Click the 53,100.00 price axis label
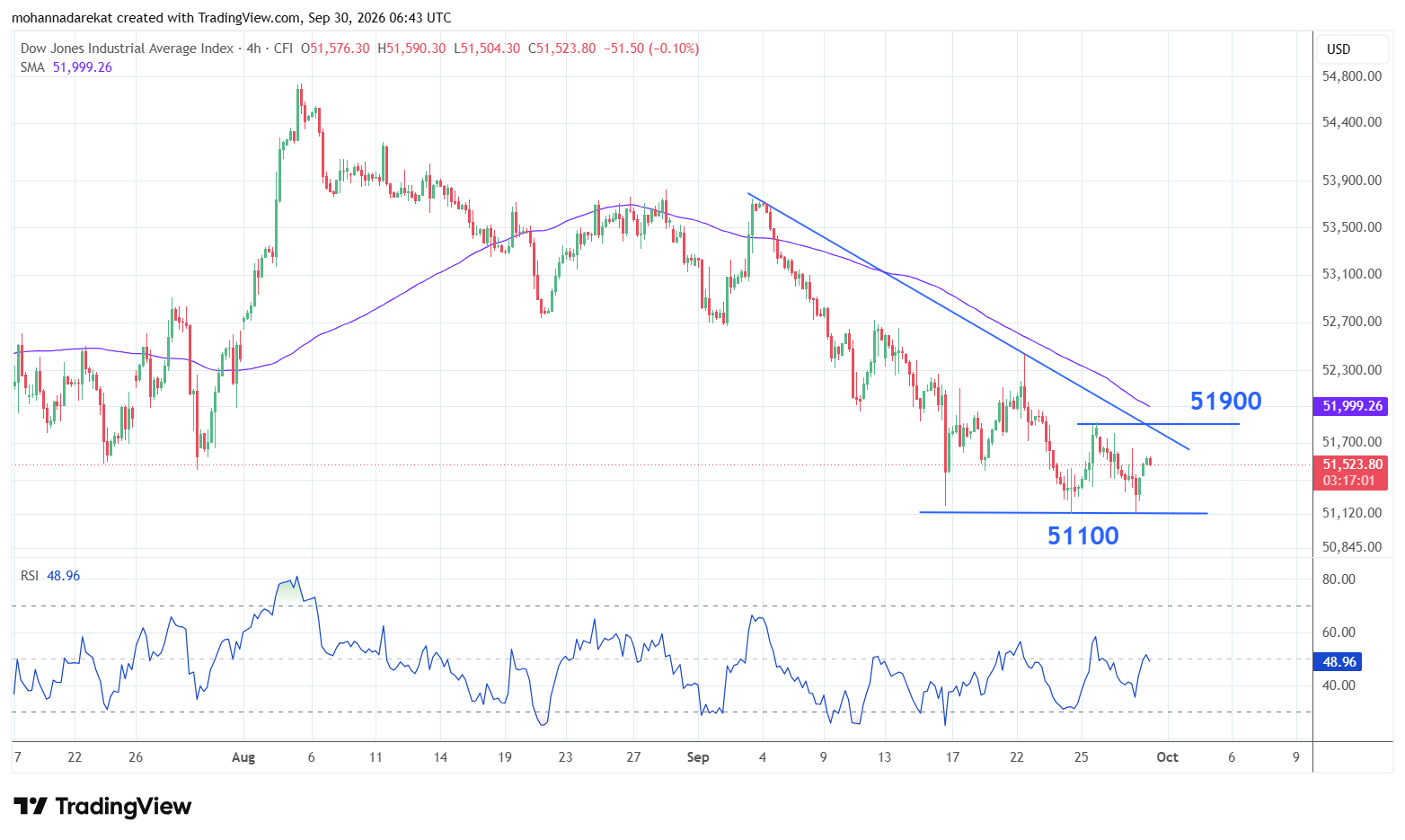This screenshot has width=1405, height=840. 1352,274
